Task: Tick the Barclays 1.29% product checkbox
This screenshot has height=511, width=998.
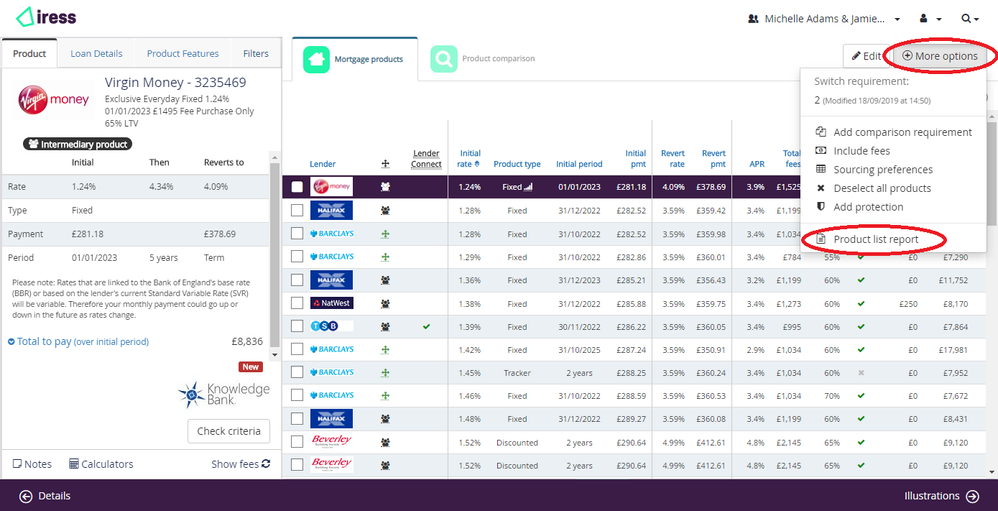Action: click(x=297, y=256)
